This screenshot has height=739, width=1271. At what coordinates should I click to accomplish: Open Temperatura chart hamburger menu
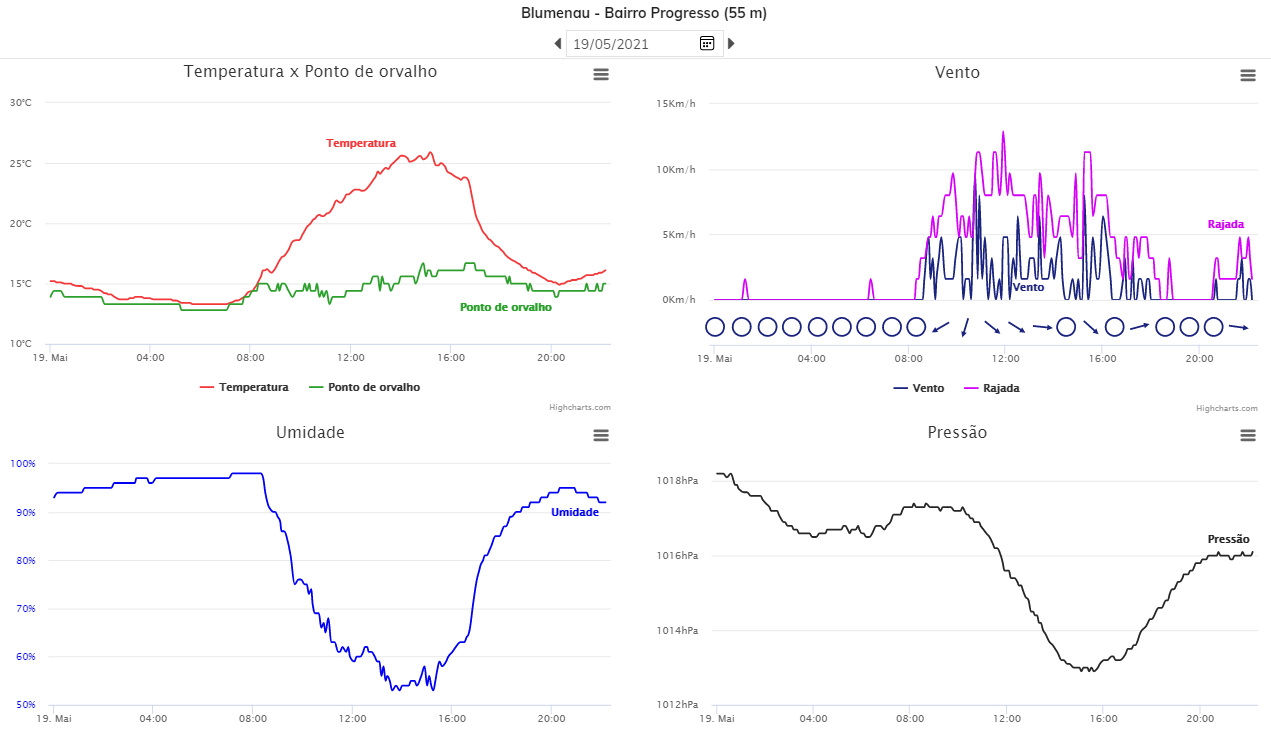(601, 74)
